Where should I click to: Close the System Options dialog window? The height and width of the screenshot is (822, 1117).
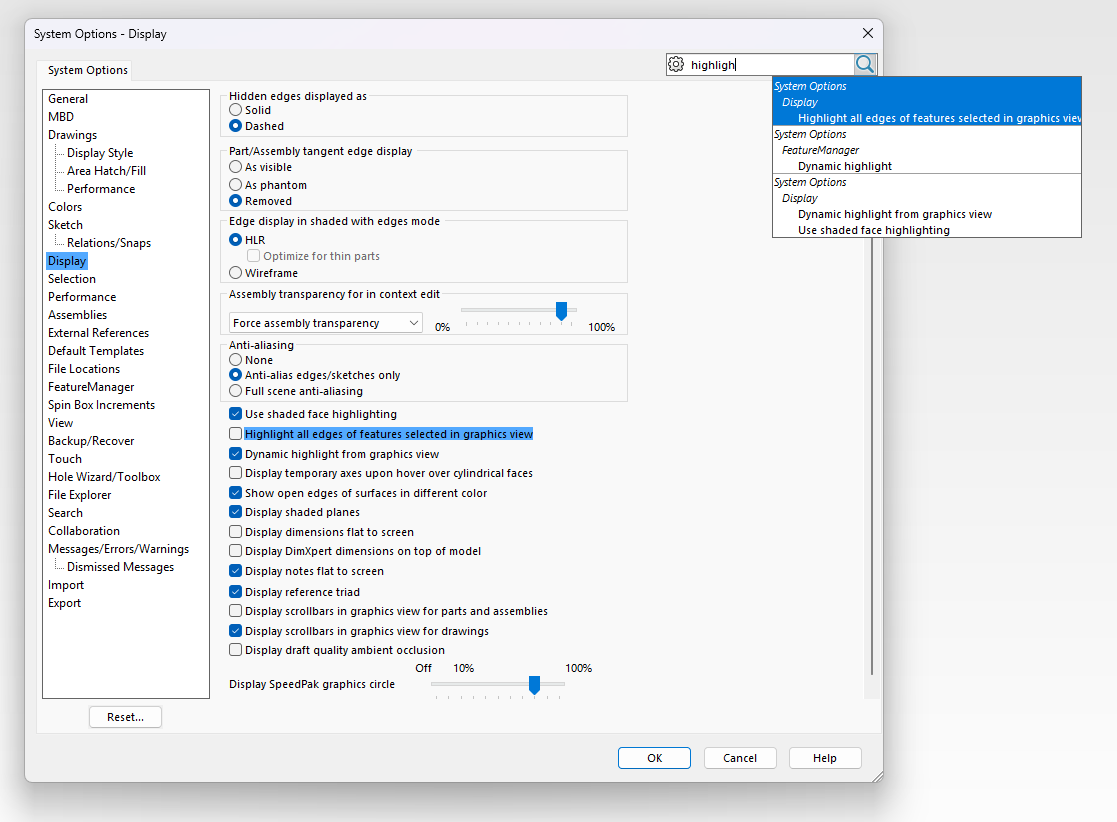(x=866, y=33)
